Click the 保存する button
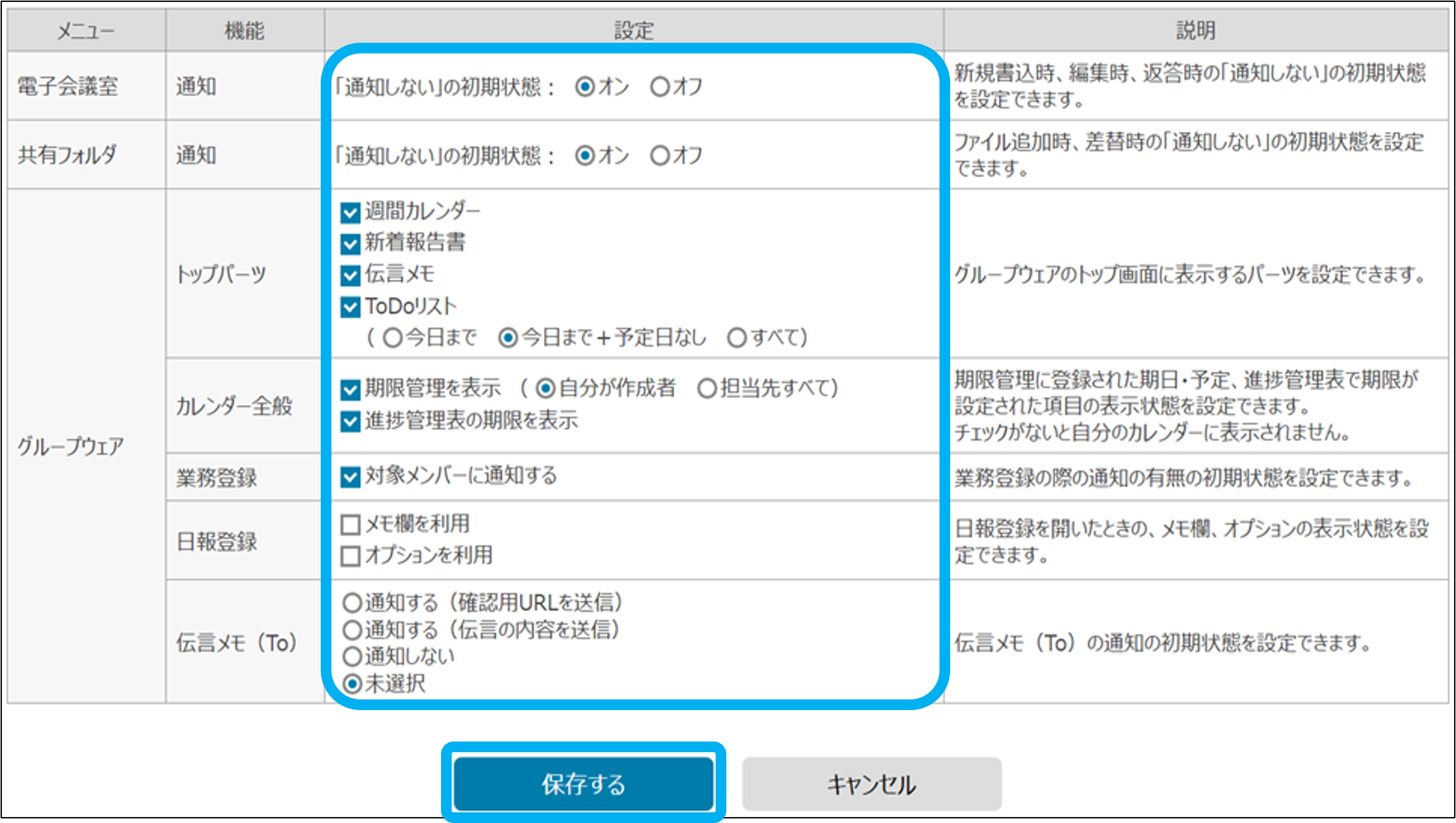The image size is (1456, 823). point(583,784)
